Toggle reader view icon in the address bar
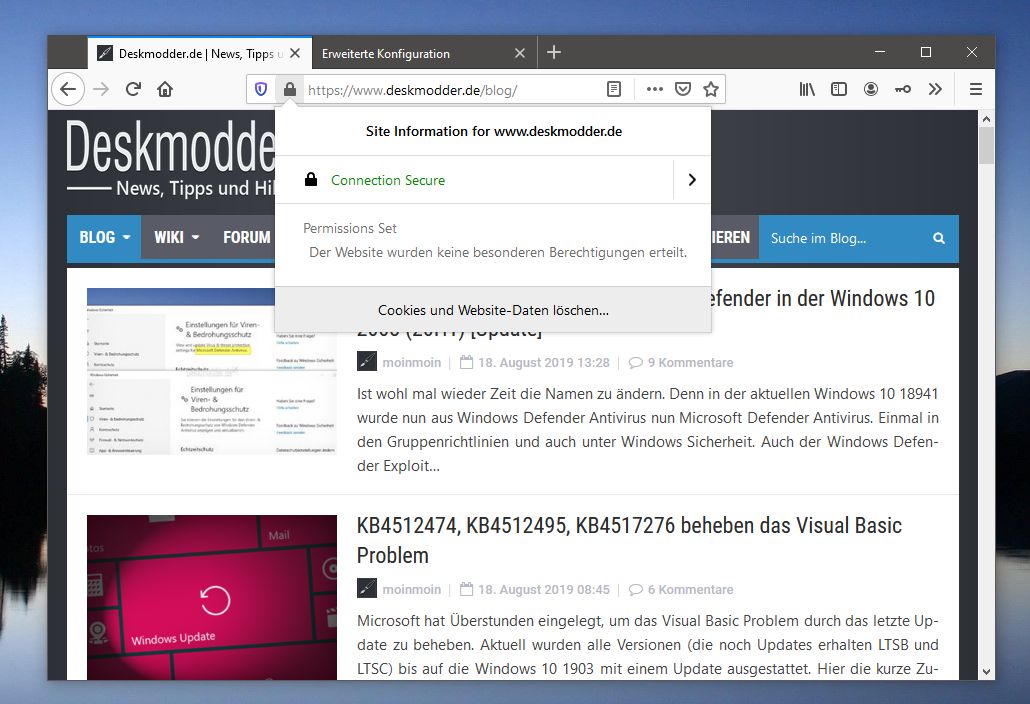1030x704 pixels. click(614, 89)
